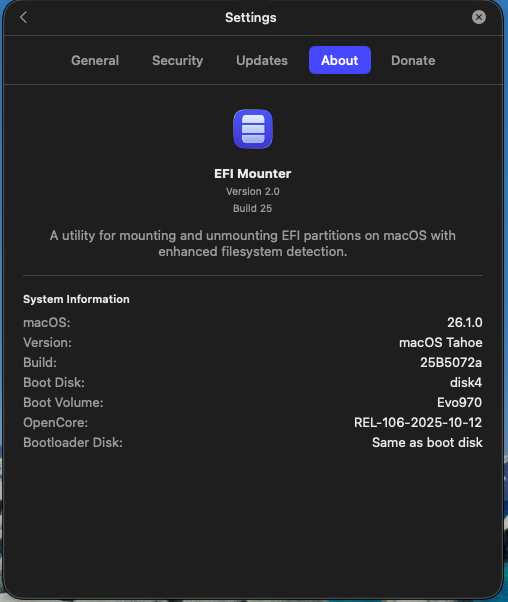This screenshot has height=602, width=508.
Task: Open the Donate tab
Action: click(x=413, y=60)
